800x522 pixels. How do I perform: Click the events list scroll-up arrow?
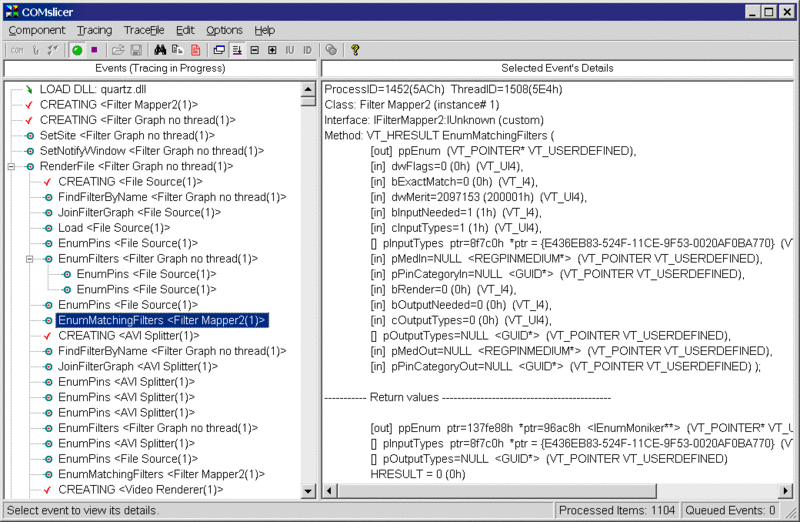pos(308,89)
